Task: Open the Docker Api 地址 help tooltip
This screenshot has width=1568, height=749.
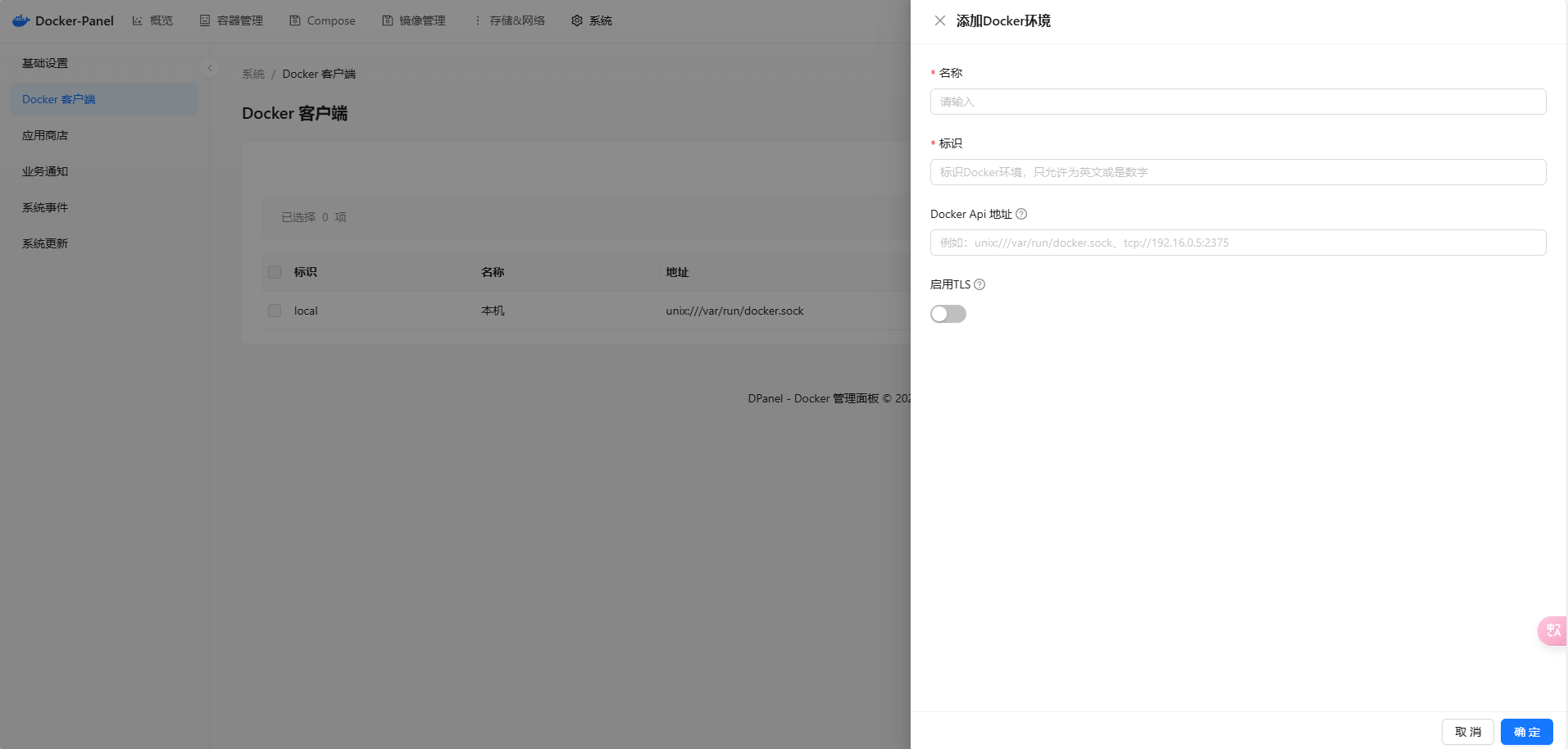Action: (x=1020, y=214)
